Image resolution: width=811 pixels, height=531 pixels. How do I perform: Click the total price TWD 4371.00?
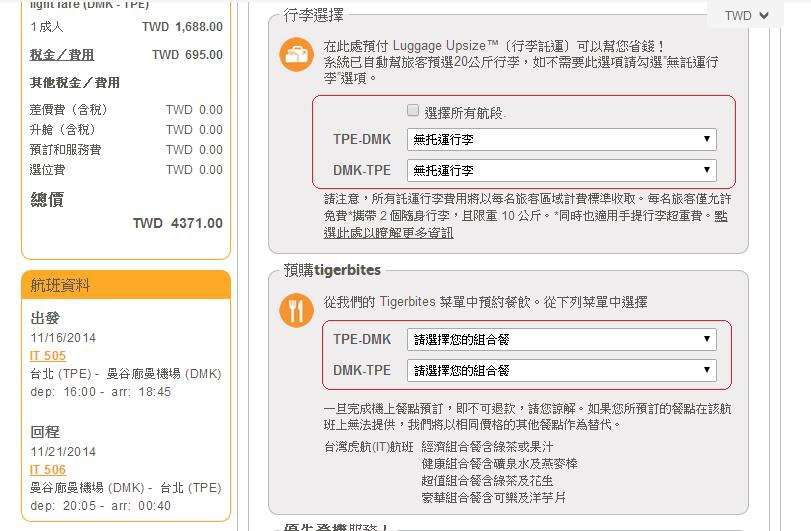click(x=178, y=223)
